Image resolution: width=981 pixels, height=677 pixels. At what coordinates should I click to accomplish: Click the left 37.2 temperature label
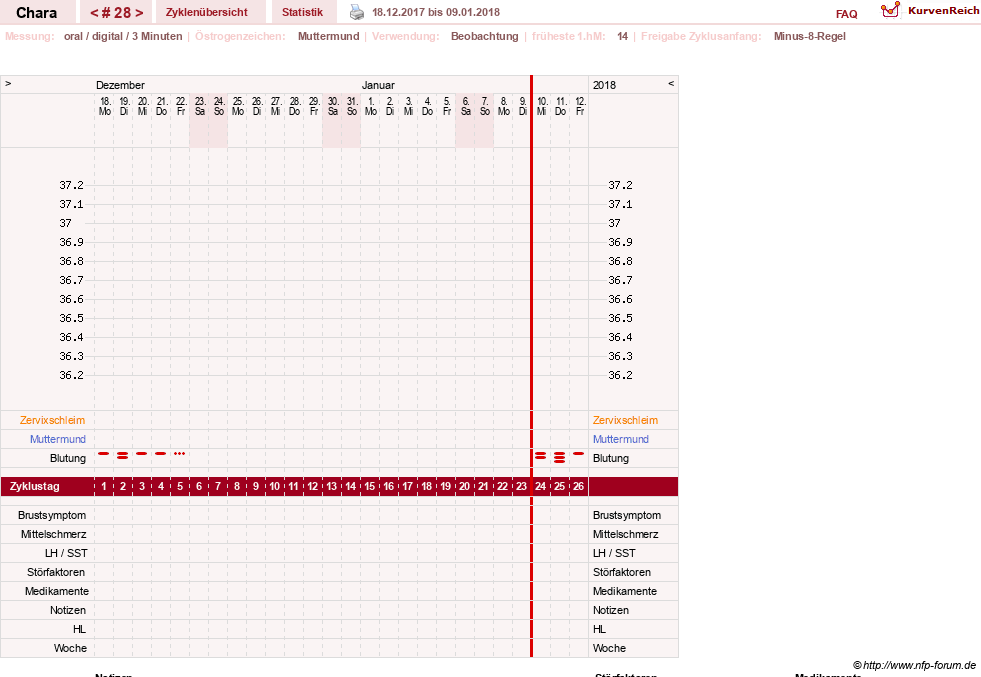coord(71,185)
